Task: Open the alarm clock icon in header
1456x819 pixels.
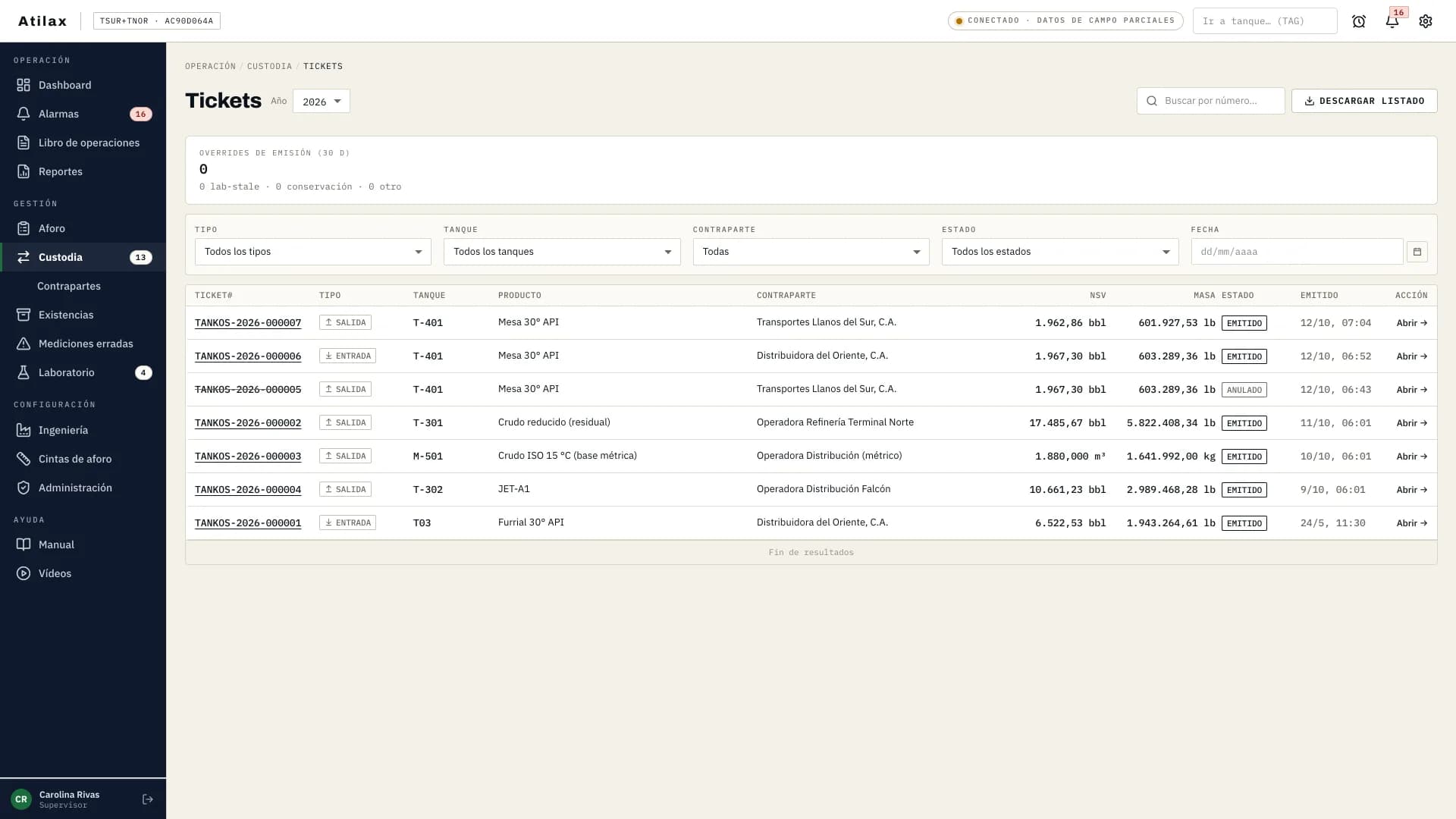Action: coord(1359,21)
